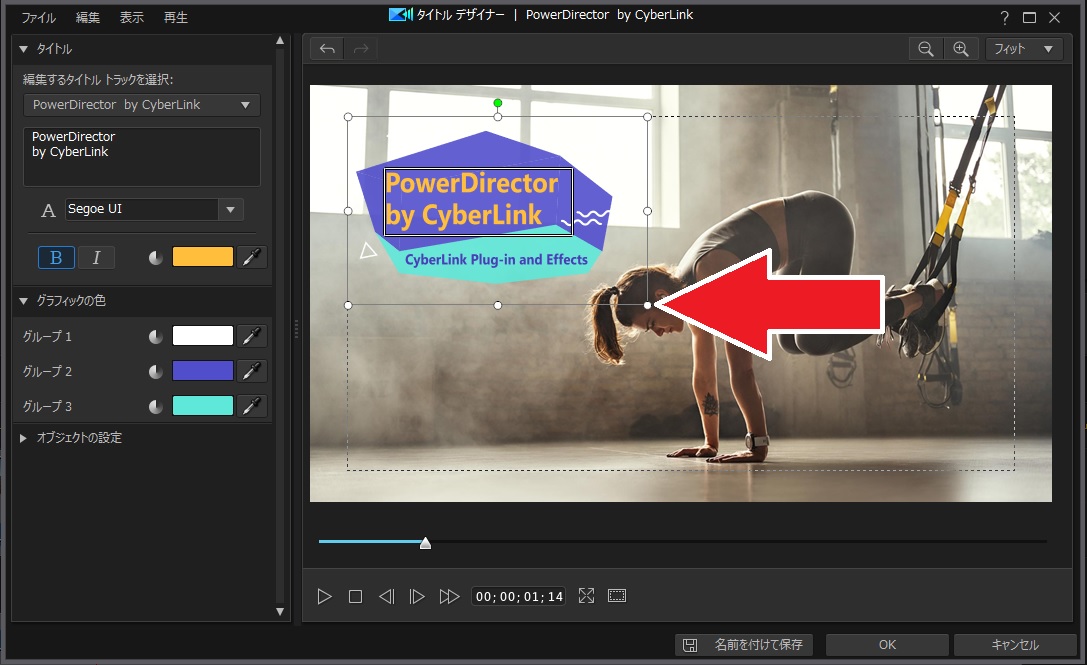Viewport: 1087px width, 665px height.
Task: Click the グループ 3 gradient toggle icon
Action: click(156, 406)
